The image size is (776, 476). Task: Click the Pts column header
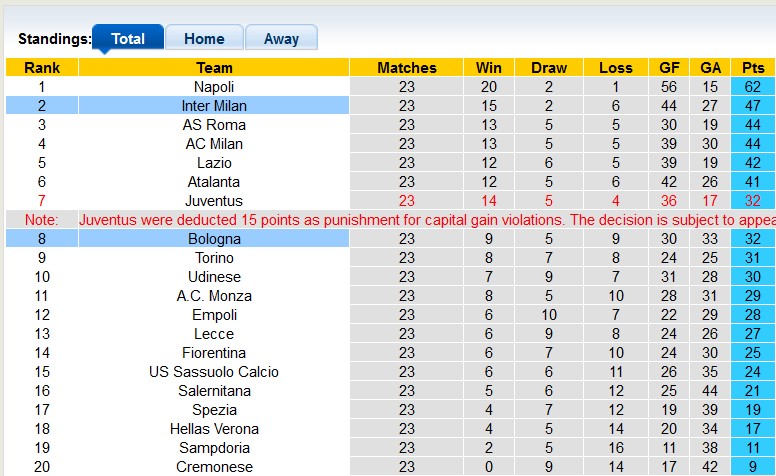[x=753, y=68]
